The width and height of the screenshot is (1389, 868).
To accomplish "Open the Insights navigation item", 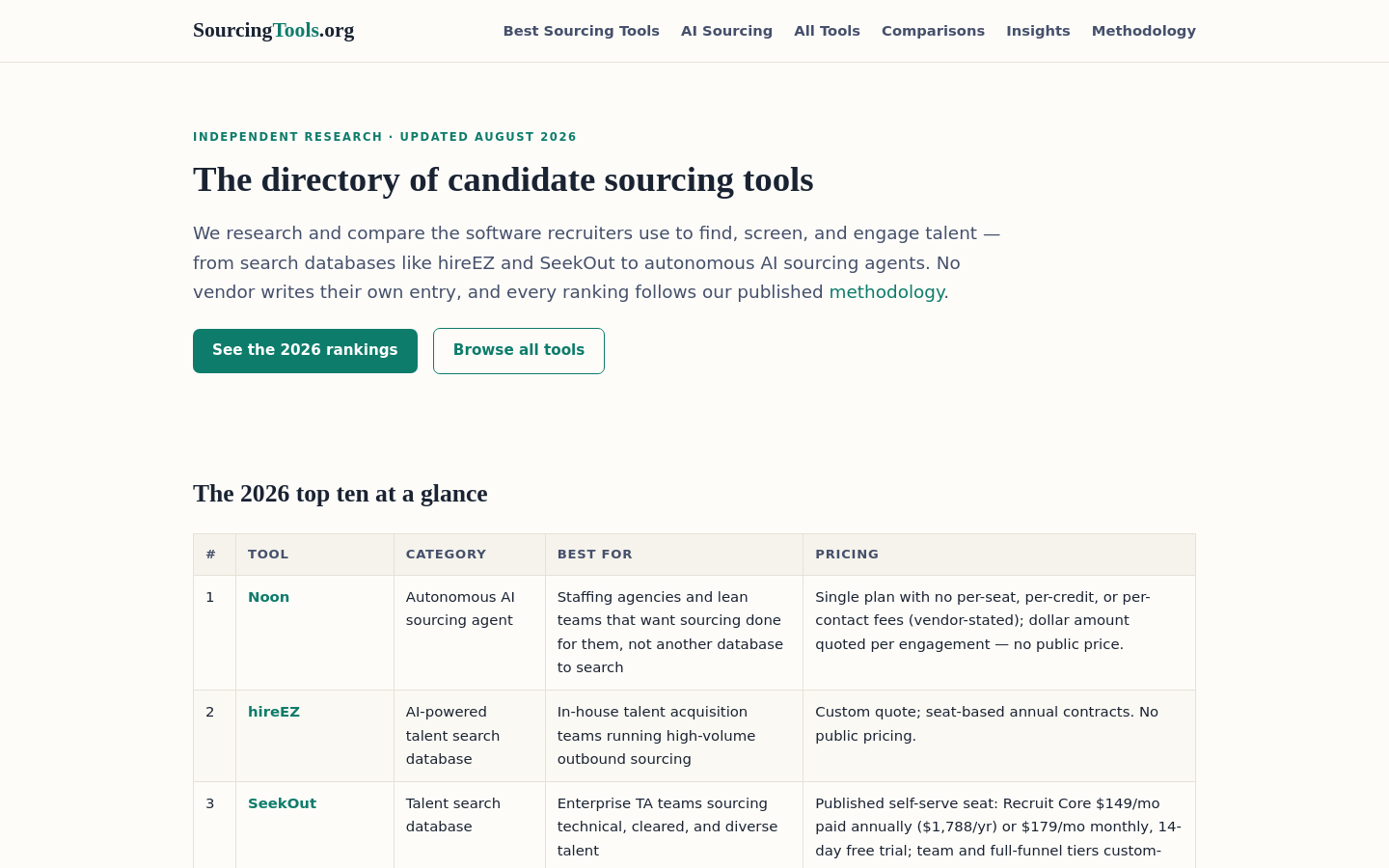I will point(1038,31).
